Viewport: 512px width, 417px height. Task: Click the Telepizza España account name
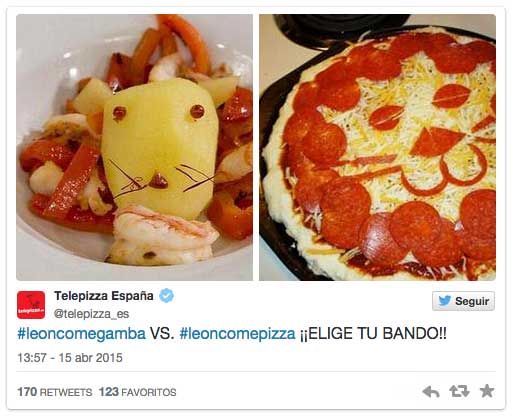click(x=104, y=296)
